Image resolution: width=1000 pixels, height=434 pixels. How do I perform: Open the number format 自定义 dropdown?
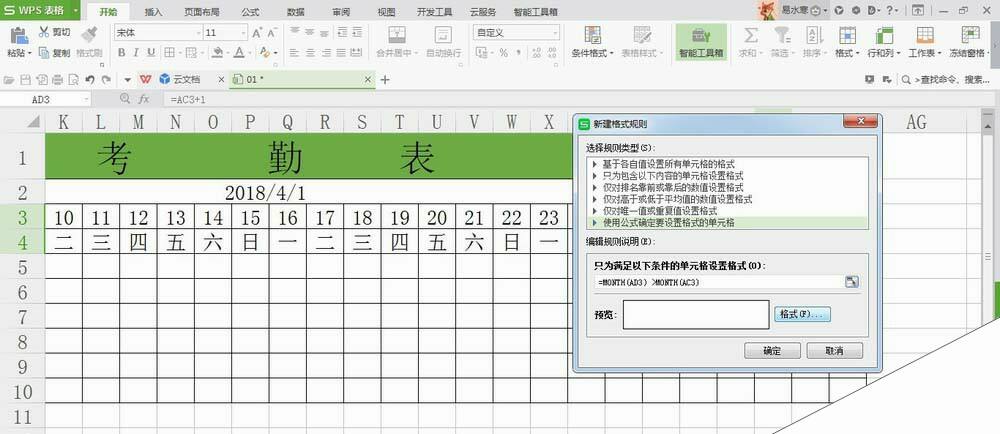point(555,33)
